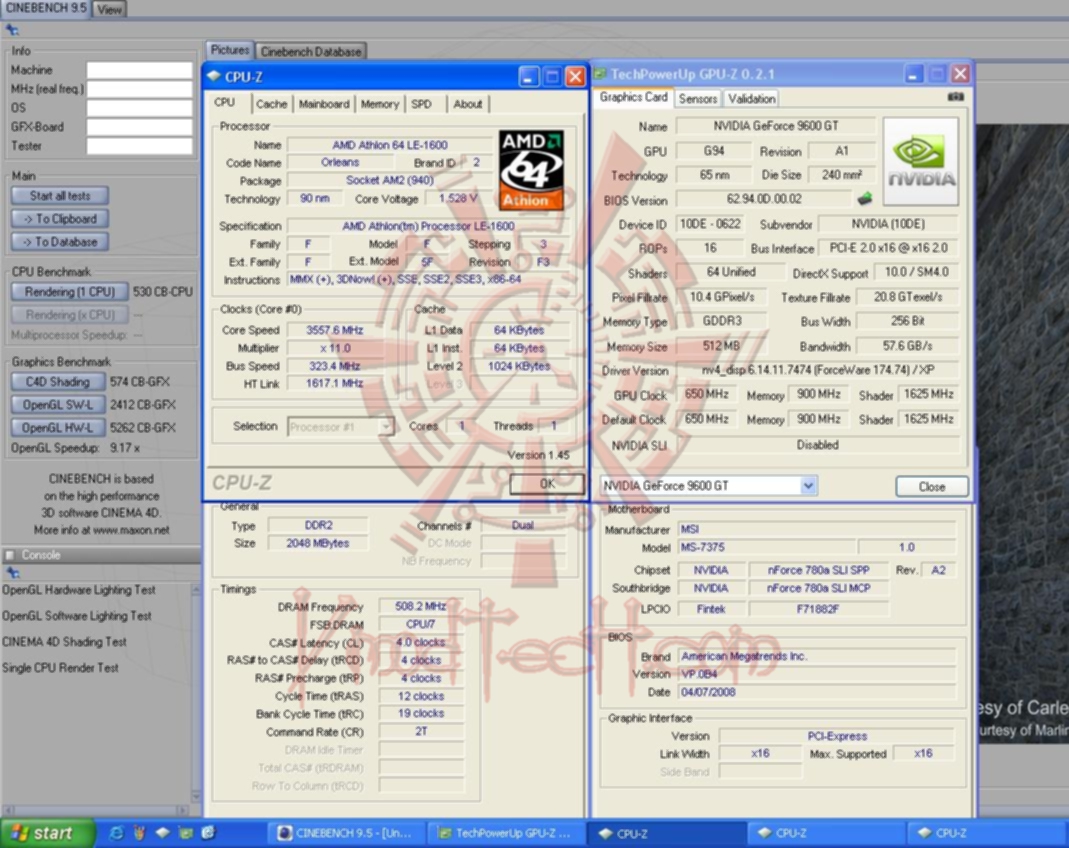Select 'OpenGL Hardware Lighting Test' console entry
Screen dimensions: 1069x848
(79, 590)
